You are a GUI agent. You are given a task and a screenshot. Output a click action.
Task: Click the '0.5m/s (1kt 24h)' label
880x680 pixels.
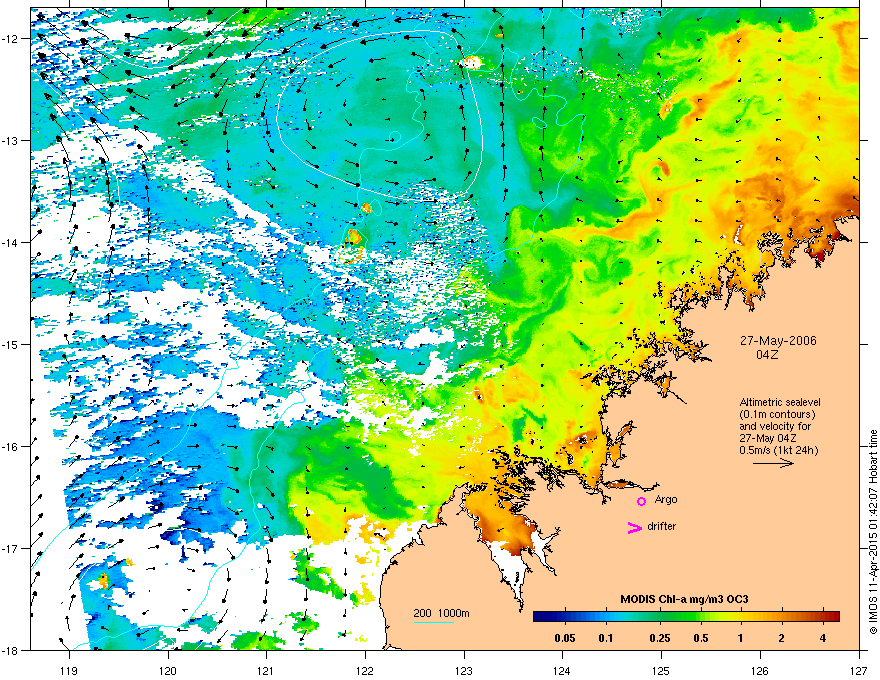tap(778, 450)
